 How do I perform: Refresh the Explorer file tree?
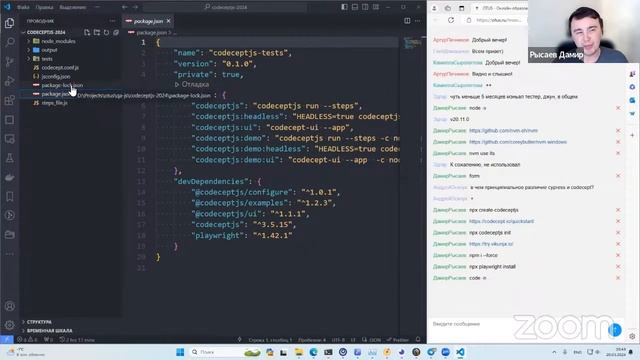tap(107, 32)
